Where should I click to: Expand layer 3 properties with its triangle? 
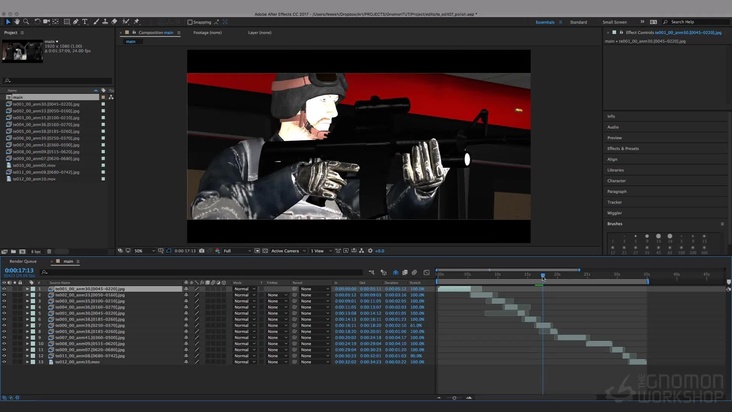pyautogui.click(x=27, y=302)
